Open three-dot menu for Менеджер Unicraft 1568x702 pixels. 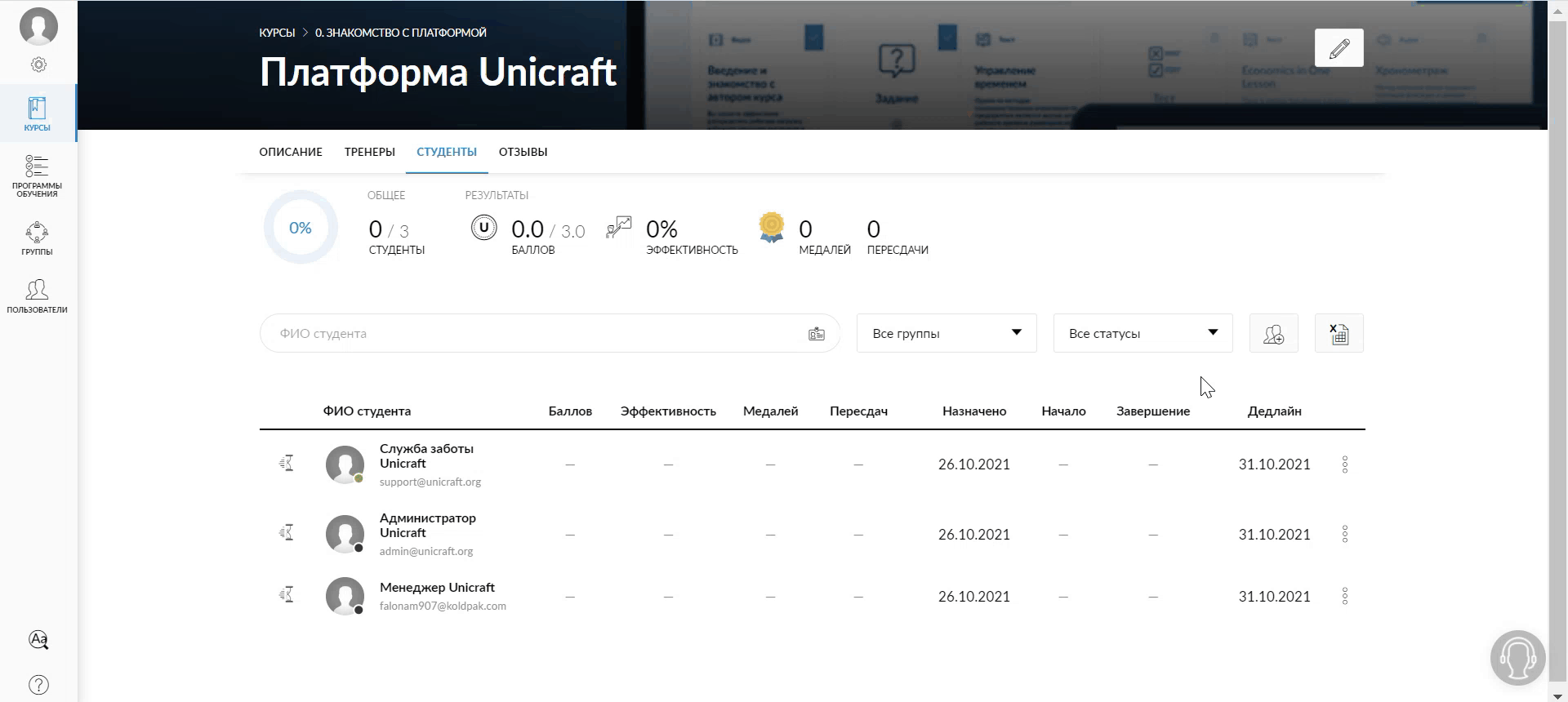1345,596
